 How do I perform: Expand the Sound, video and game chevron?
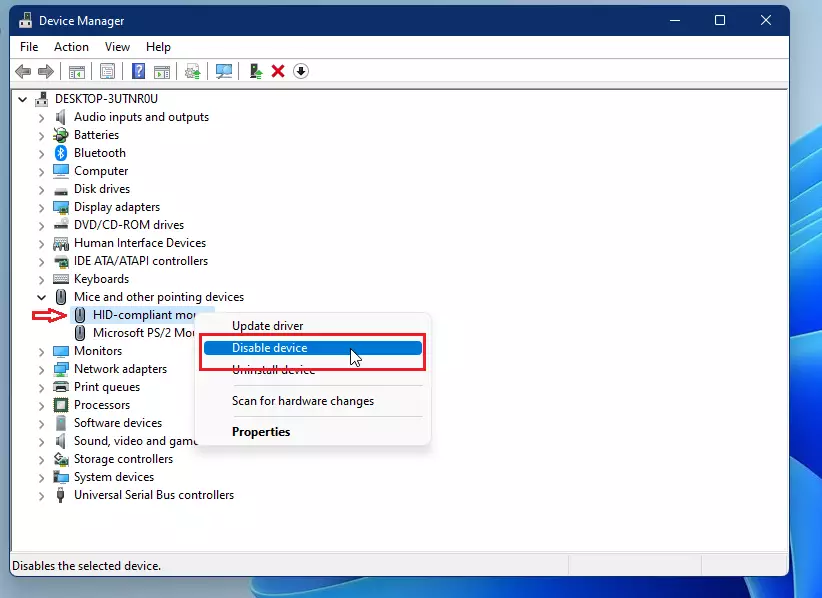click(x=41, y=441)
